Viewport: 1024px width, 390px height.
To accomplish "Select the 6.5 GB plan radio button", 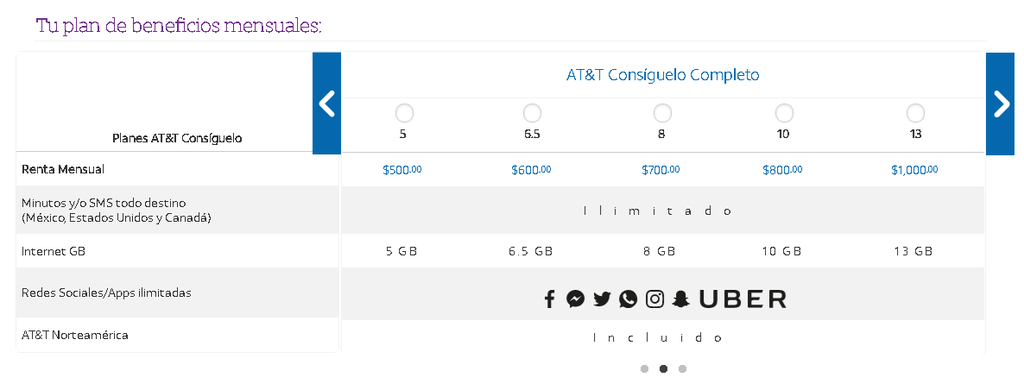I will click(532, 113).
